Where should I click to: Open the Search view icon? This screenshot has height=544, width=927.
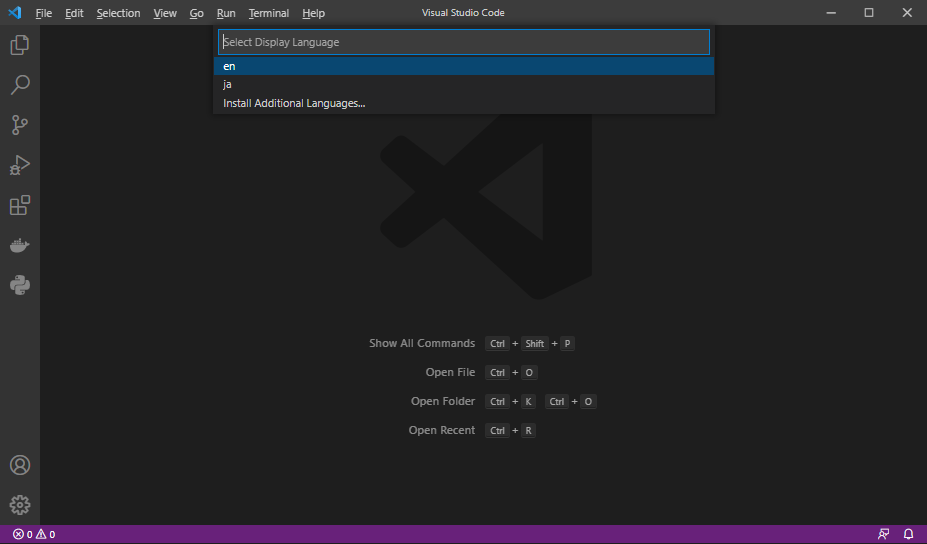click(x=20, y=85)
